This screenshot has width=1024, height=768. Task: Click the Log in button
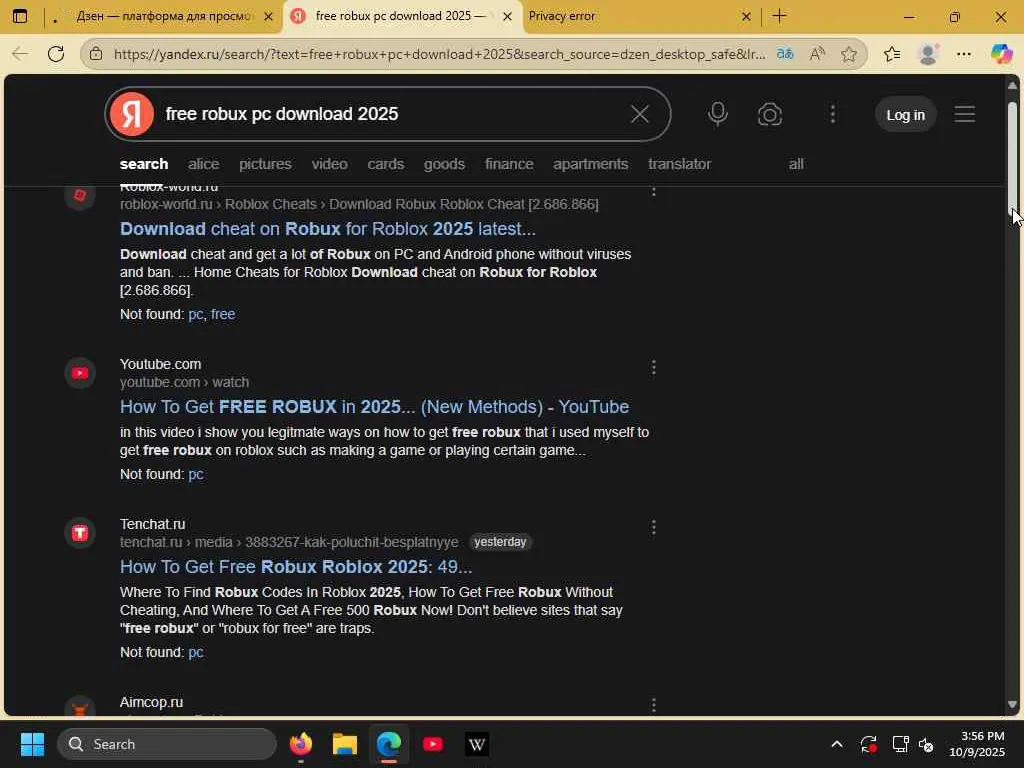point(905,114)
